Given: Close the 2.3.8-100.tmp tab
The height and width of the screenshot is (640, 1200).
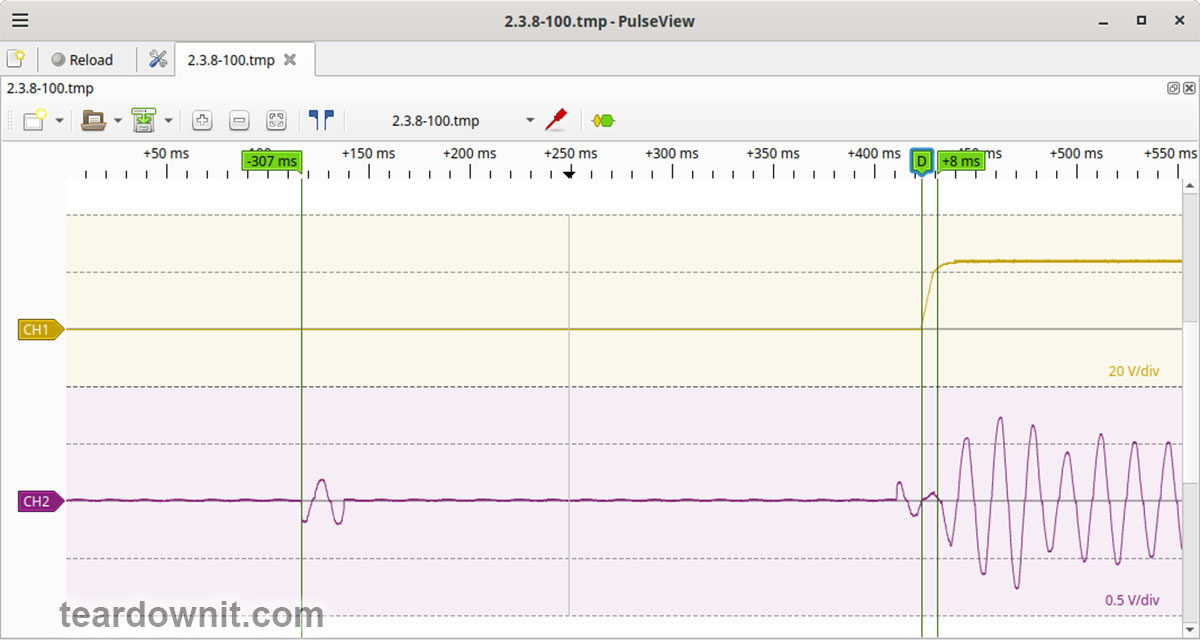Looking at the screenshot, I should [290, 60].
